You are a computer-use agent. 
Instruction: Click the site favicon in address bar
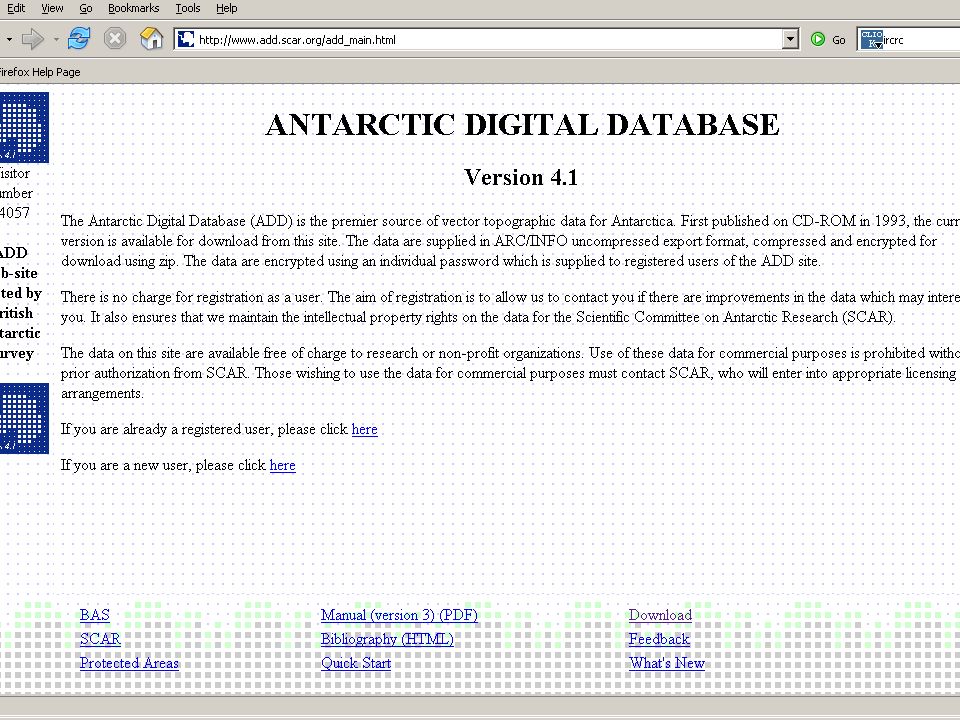186,39
